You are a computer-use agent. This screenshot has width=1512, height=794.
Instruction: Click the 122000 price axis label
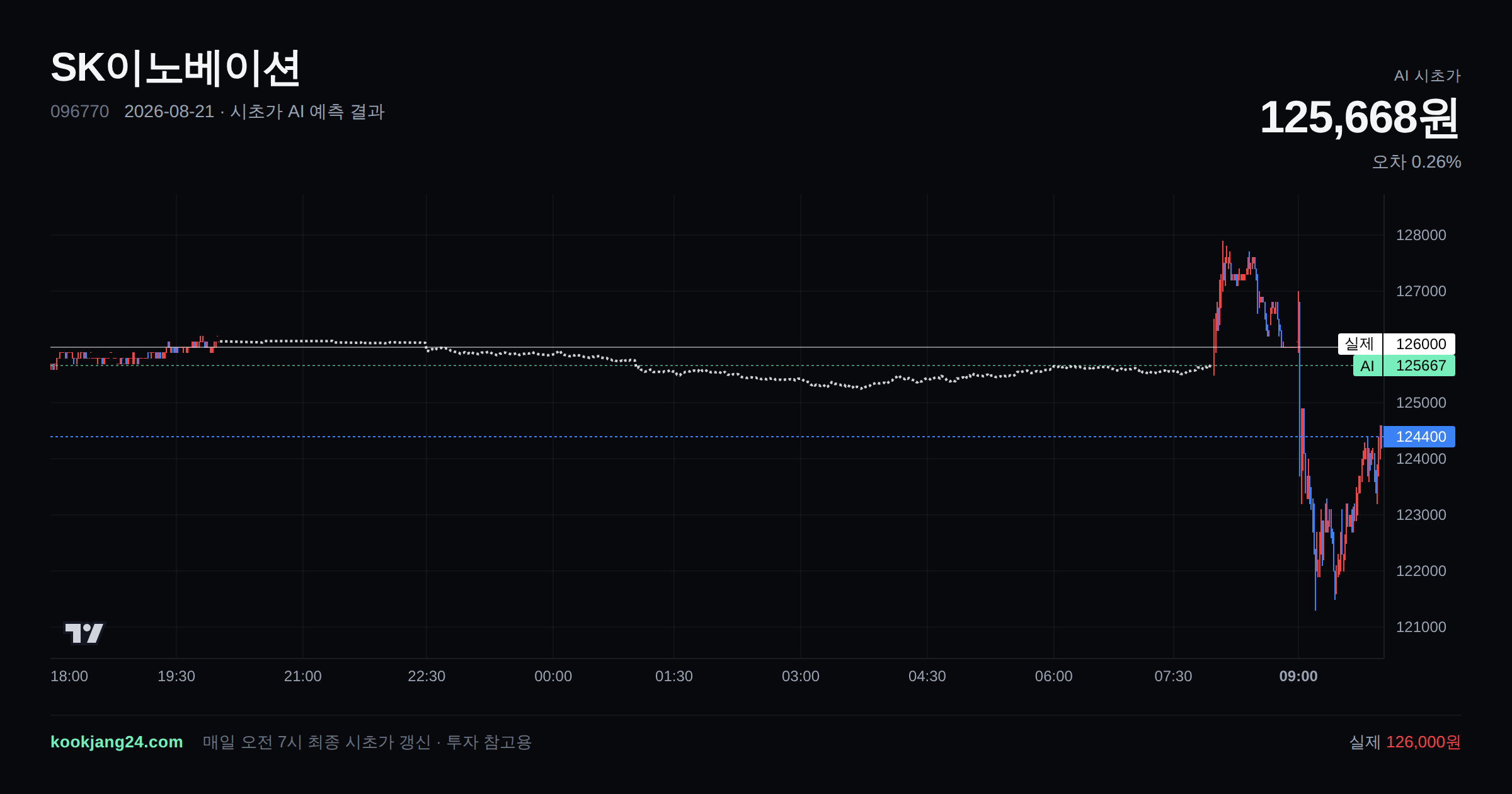pyautogui.click(x=1421, y=571)
